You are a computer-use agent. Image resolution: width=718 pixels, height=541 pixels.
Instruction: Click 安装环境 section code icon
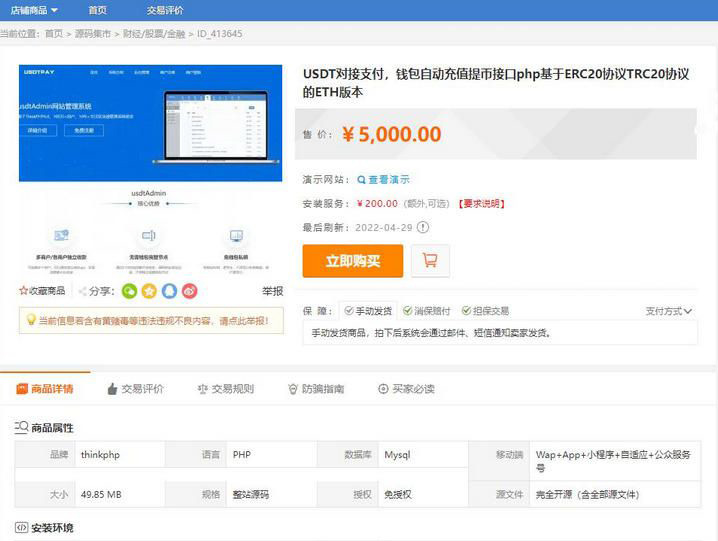(x=21, y=528)
